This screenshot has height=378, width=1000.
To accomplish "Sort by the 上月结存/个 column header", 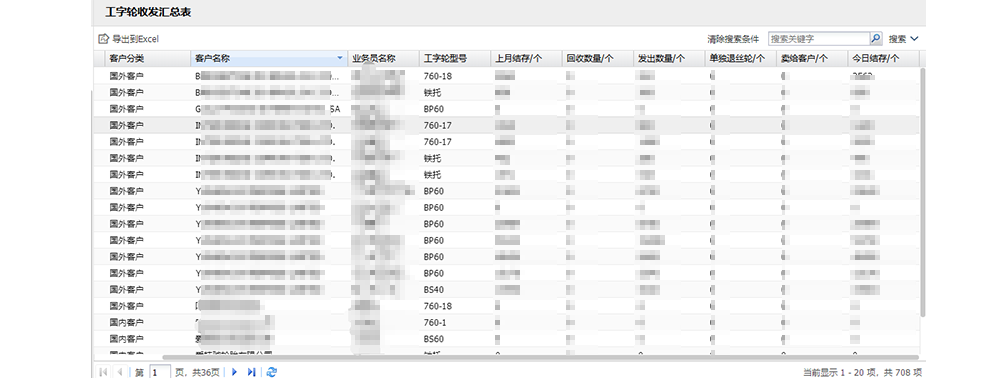I will click(x=526, y=58).
